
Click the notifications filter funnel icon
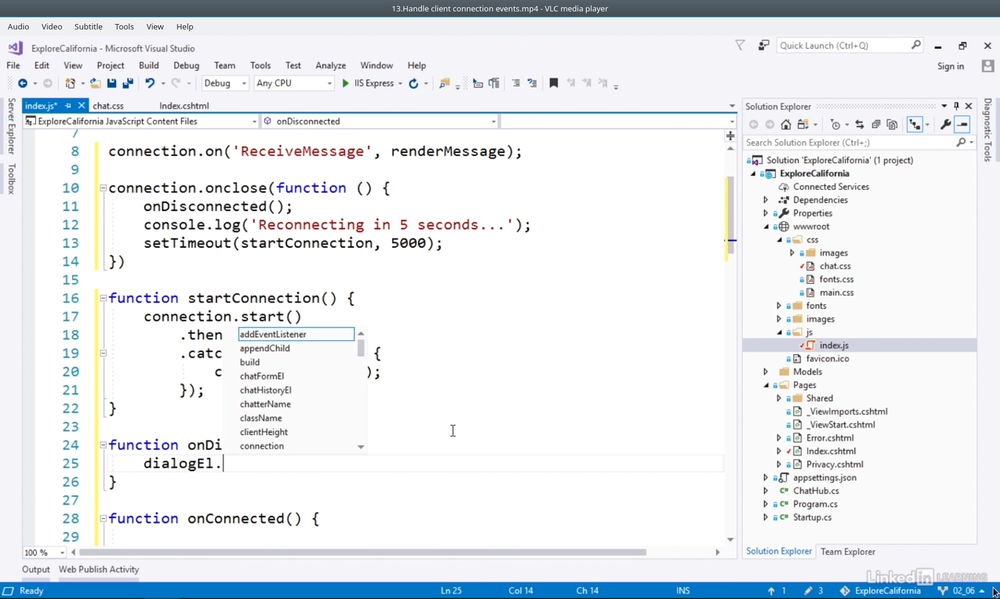point(740,45)
